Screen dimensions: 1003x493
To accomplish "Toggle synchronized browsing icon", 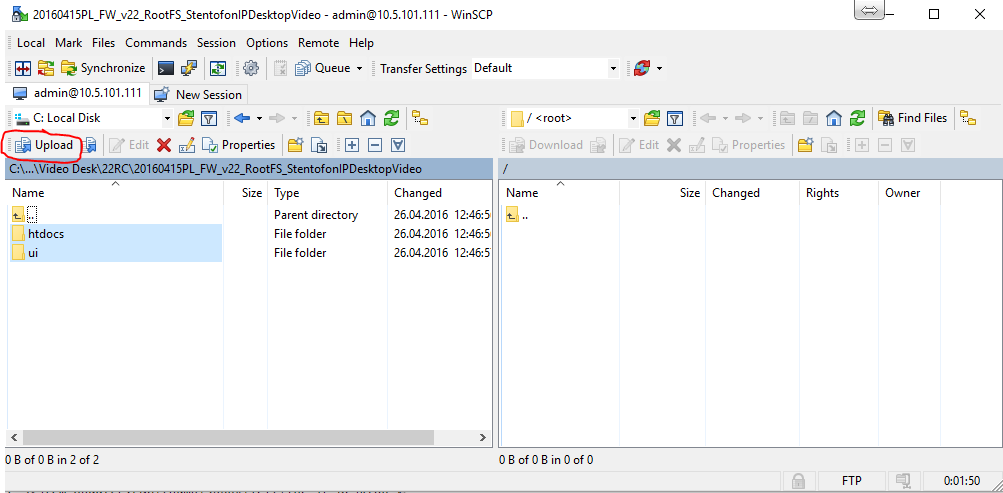I will click(219, 68).
